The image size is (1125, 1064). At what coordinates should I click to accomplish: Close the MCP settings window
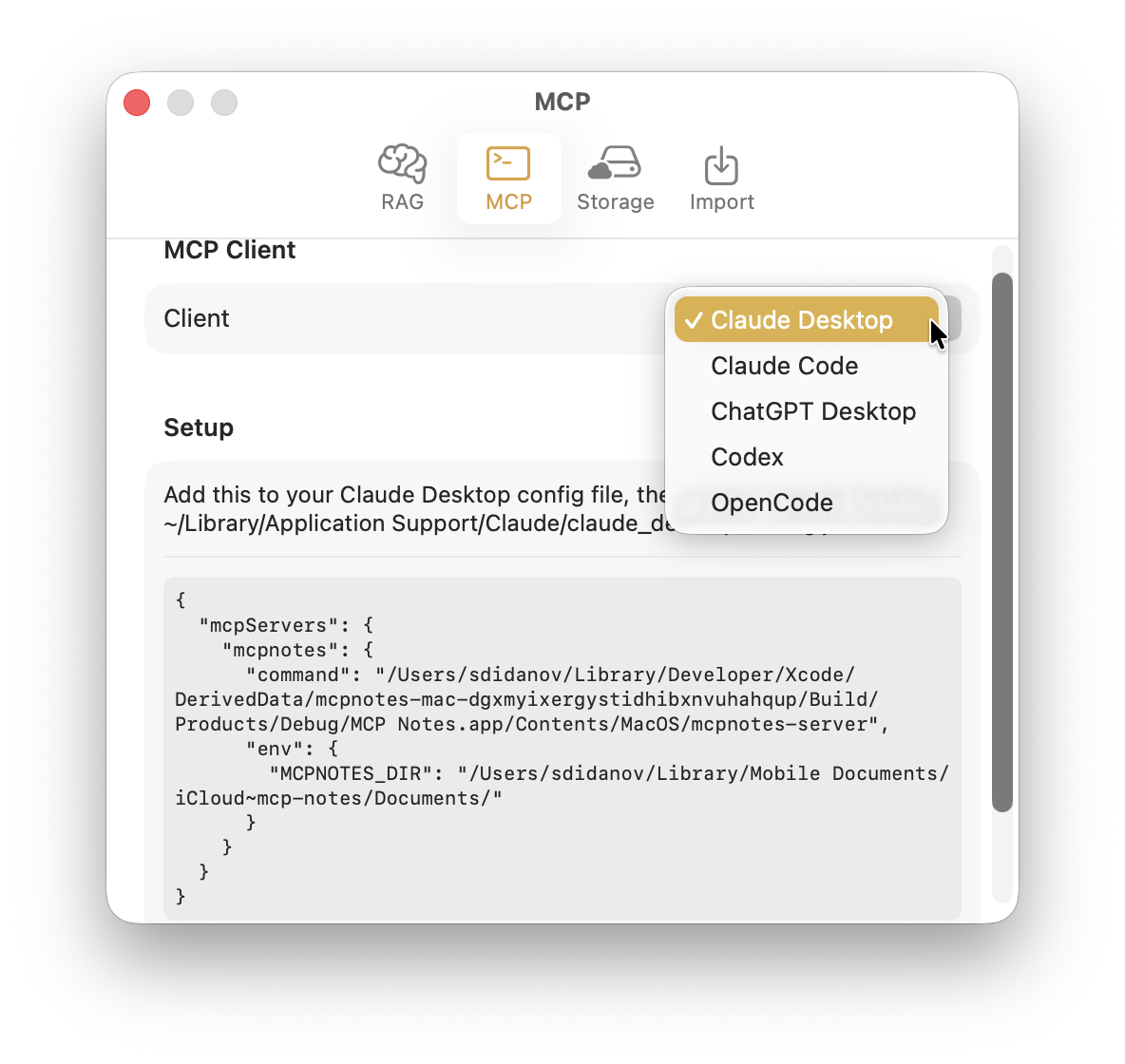coord(137,102)
